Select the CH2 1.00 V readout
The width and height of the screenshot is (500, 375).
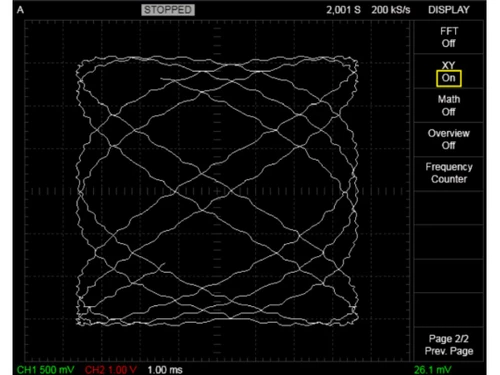(x=111, y=370)
